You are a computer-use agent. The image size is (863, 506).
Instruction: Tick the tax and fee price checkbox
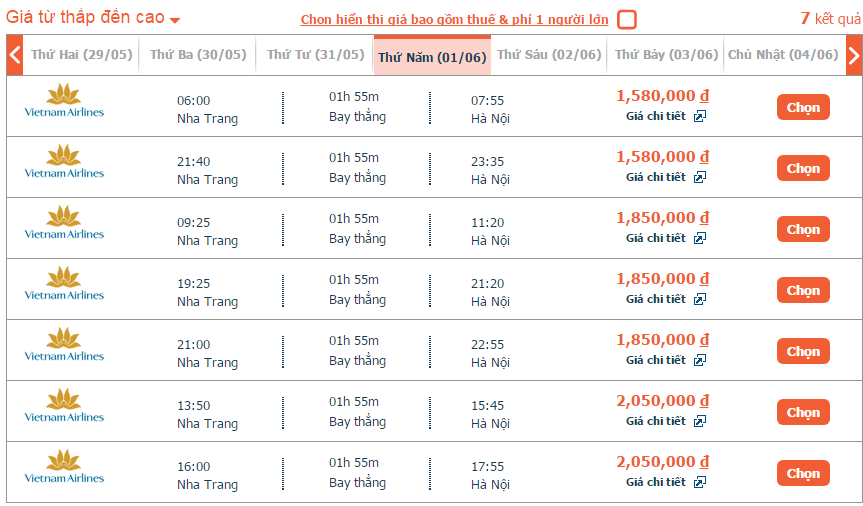(626, 20)
